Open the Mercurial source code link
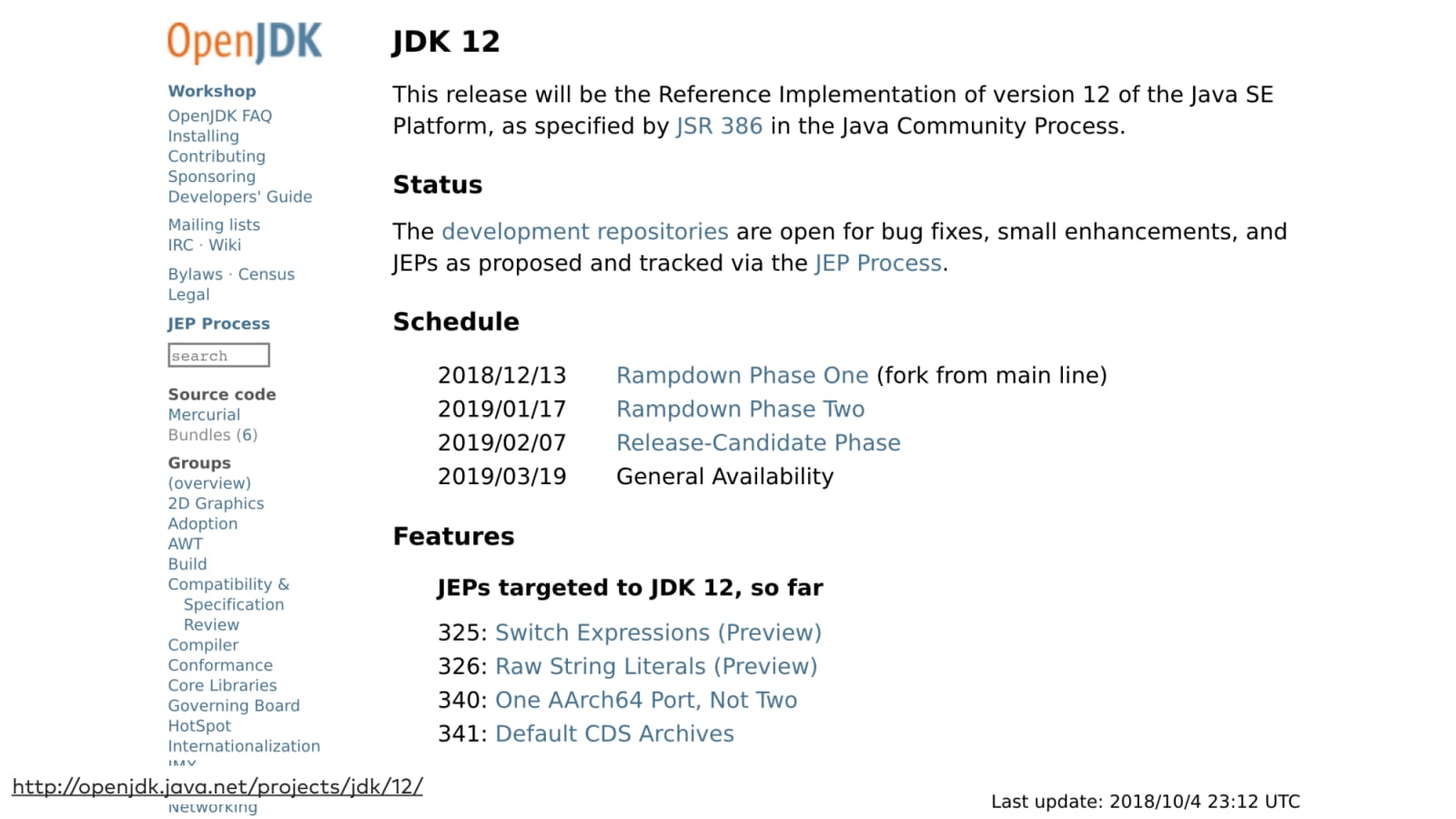1456x819 pixels. [204, 415]
